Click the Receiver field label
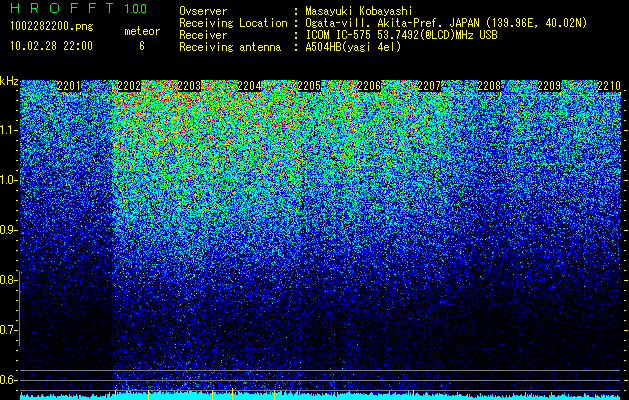The image size is (629, 400). pos(203,35)
